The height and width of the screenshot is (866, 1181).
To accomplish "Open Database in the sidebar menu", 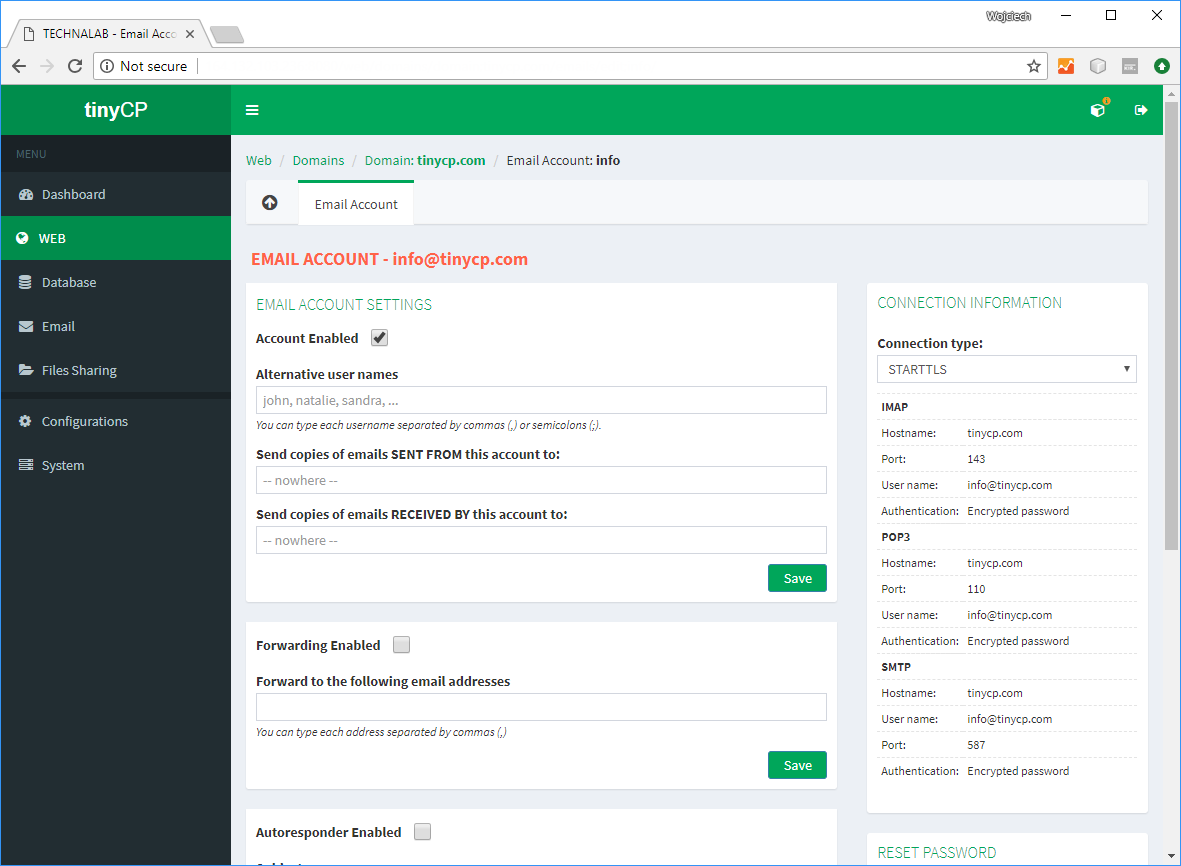I will click(116, 282).
